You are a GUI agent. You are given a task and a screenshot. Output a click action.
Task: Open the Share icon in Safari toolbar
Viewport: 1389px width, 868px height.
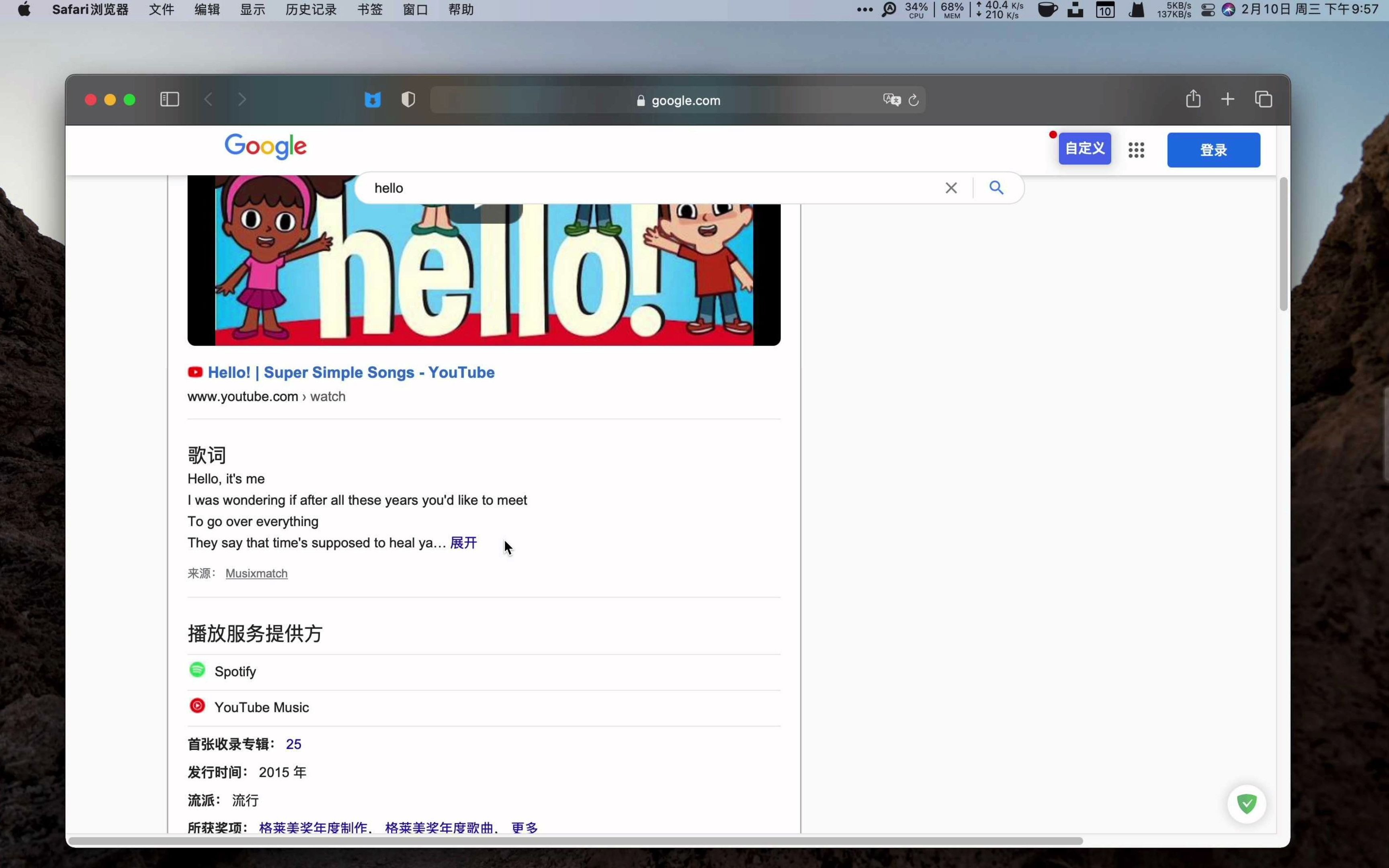click(x=1193, y=99)
